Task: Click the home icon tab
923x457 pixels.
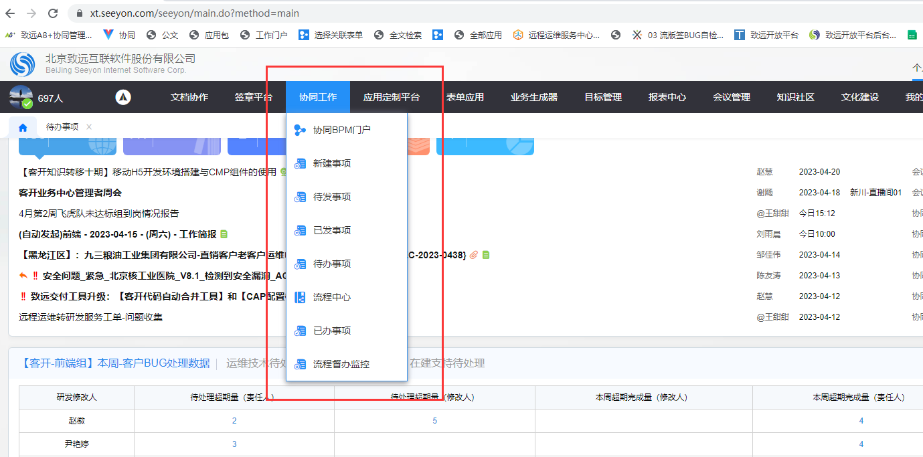Action: coord(22,128)
